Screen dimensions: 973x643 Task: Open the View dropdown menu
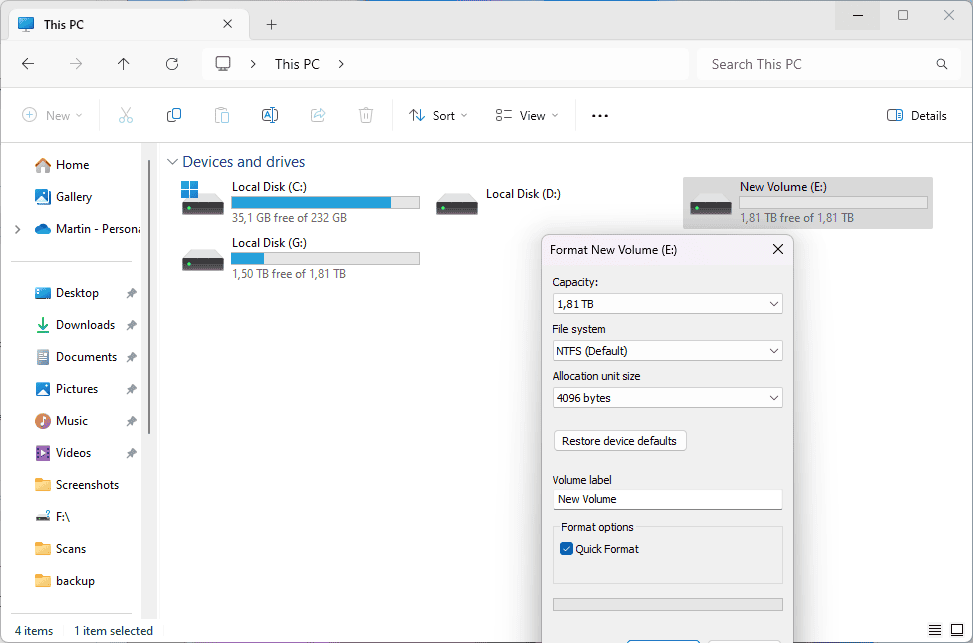tap(527, 115)
